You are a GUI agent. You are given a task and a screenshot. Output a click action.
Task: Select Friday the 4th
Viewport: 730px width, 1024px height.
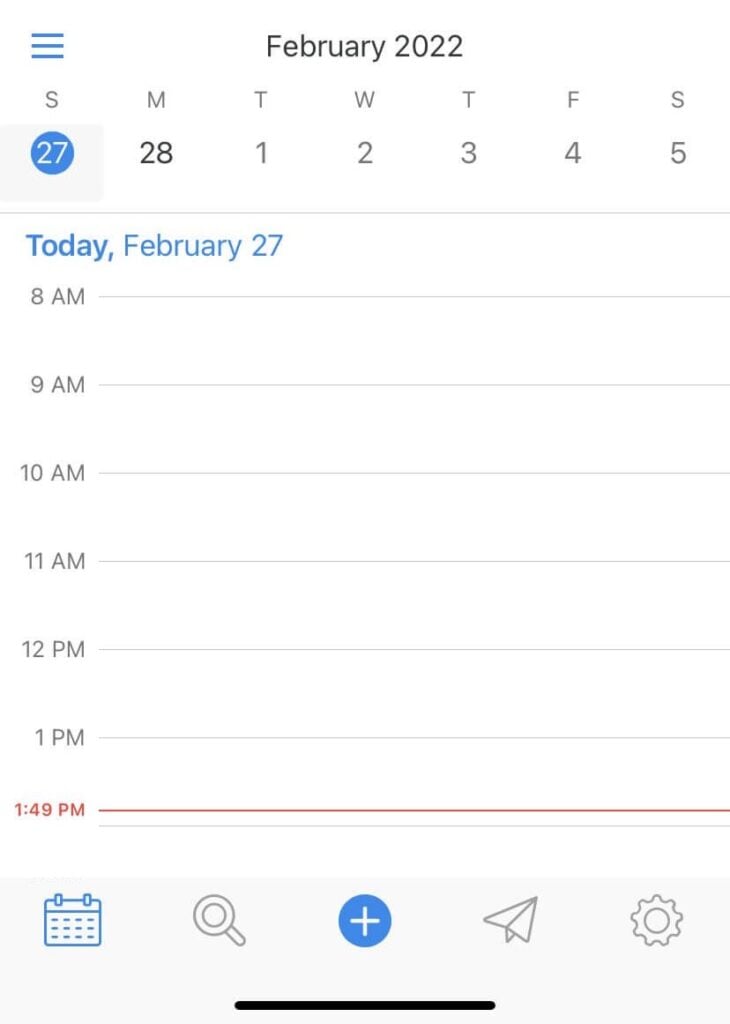[x=573, y=153]
